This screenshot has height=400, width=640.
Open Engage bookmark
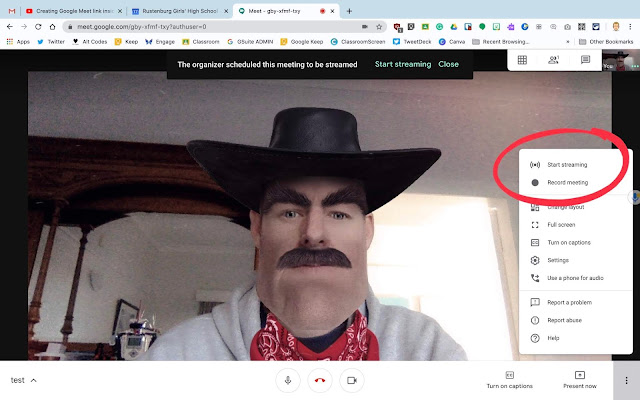tap(160, 42)
